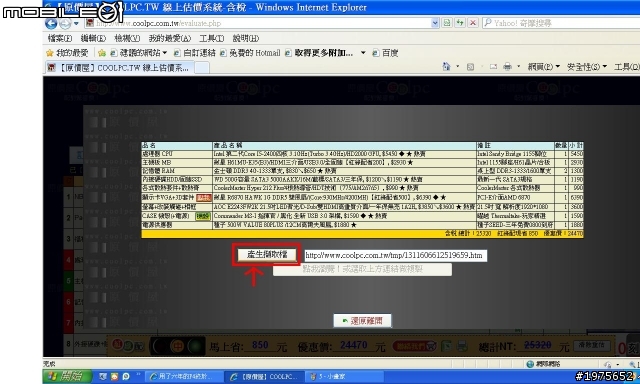Click the Home icon in command bar
This screenshot has height=384, width=640.
click(x=446, y=67)
